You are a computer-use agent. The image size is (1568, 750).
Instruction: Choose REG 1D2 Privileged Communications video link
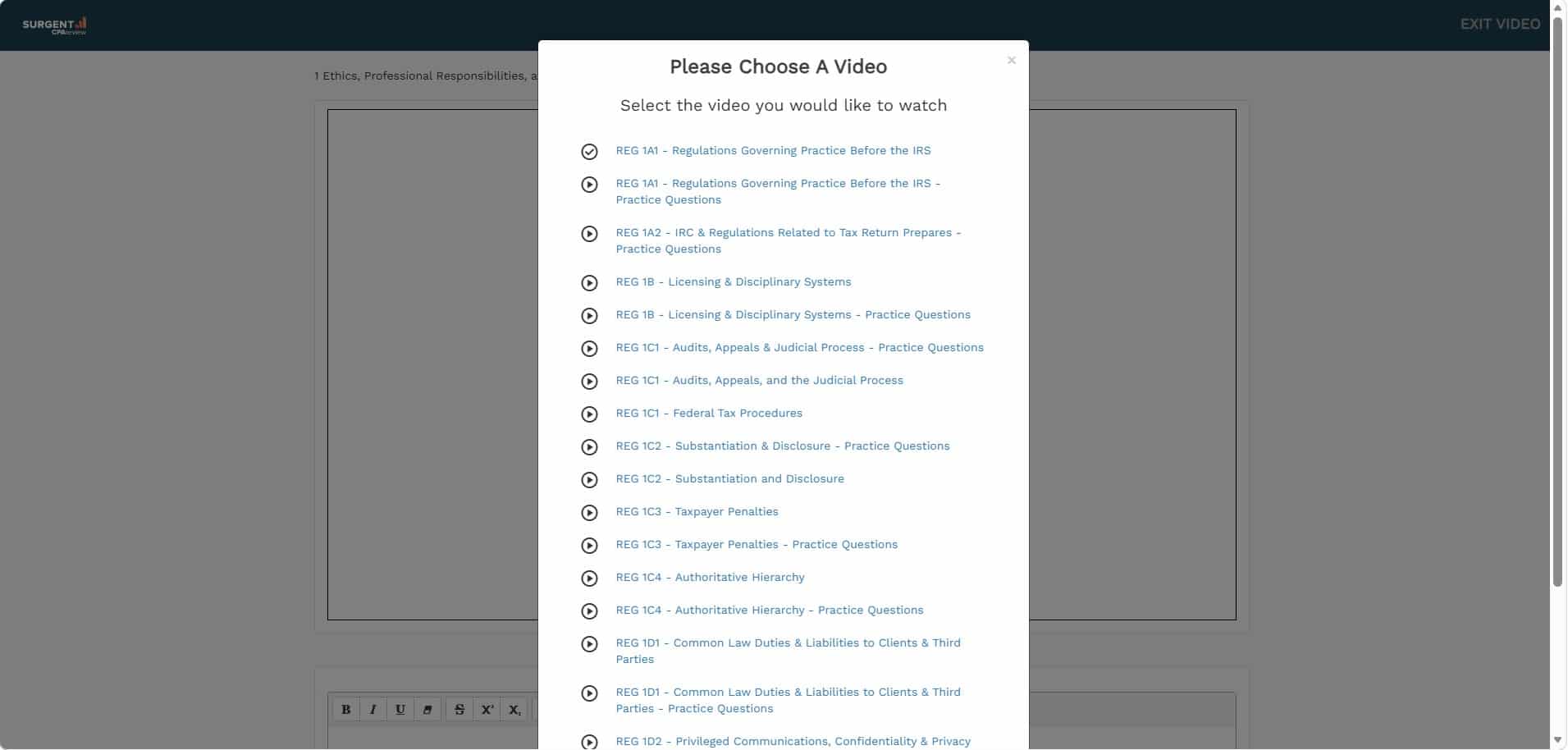pos(793,741)
